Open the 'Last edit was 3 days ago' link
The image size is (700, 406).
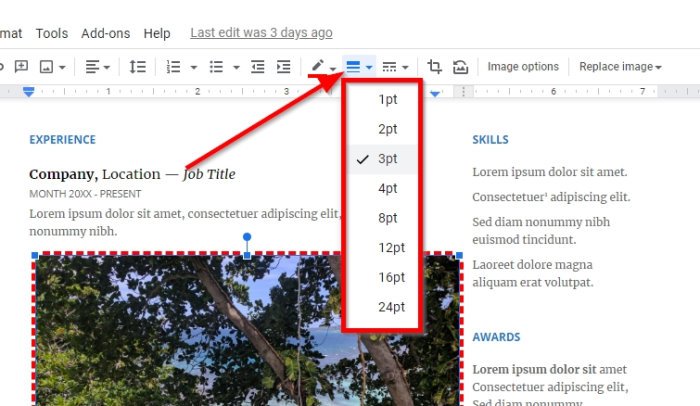click(x=261, y=33)
